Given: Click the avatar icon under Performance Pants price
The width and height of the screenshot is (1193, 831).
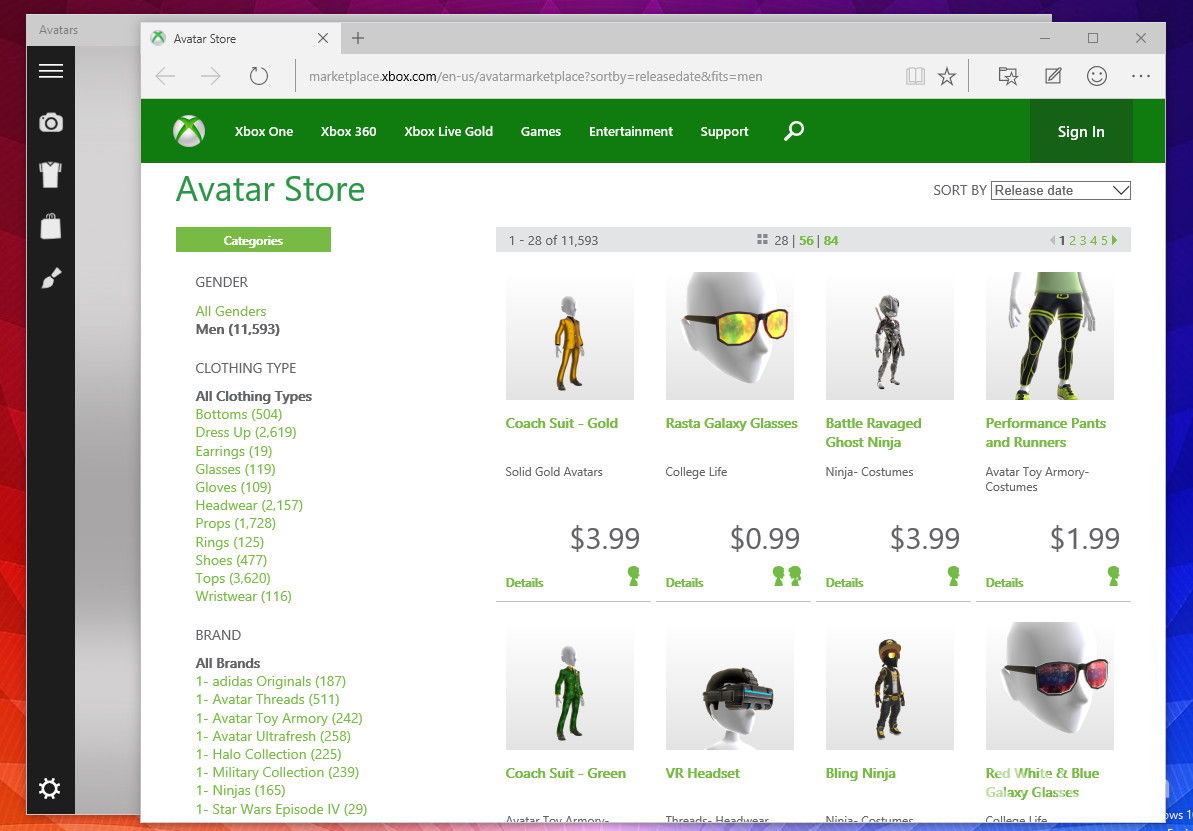Looking at the screenshot, I should coord(1113,576).
